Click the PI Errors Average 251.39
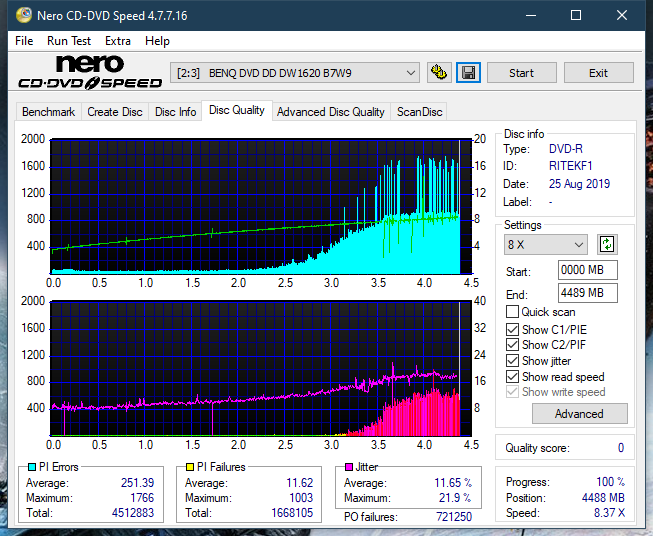653x536 pixels. 137,483
